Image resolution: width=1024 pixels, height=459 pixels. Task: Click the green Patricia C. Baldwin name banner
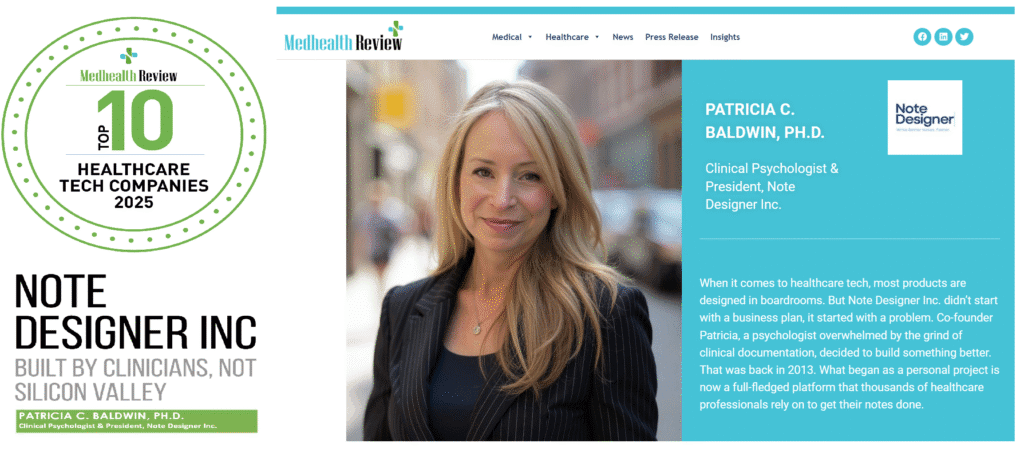pyautogui.click(x=136, y=421)
